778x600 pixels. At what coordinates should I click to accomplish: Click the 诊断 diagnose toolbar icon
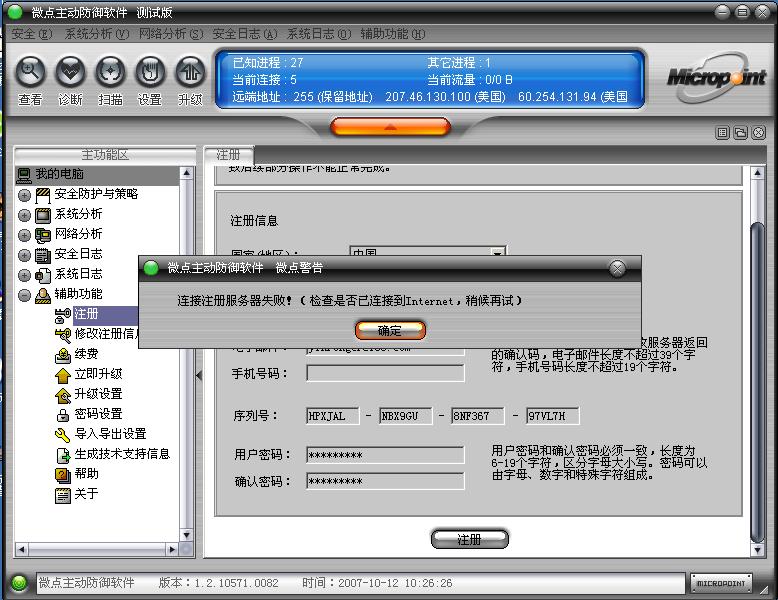(x=71, y=72)
